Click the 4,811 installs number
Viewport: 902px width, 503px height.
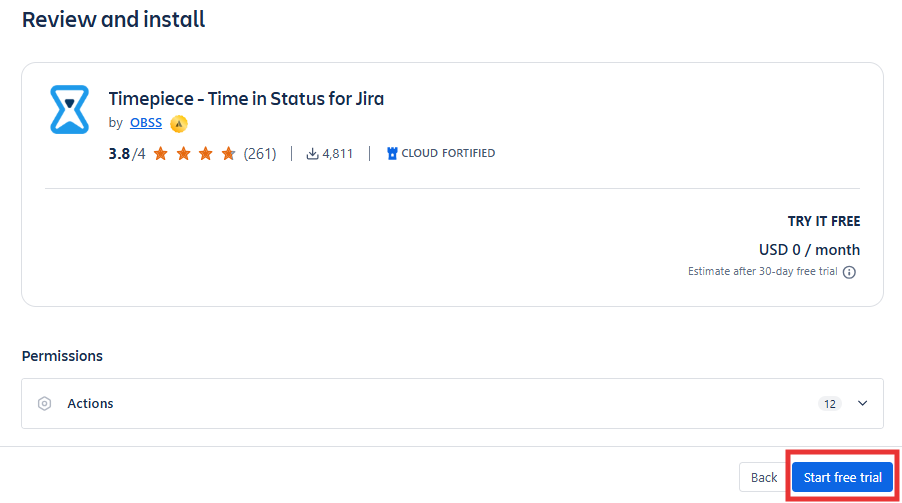[337, 154]
